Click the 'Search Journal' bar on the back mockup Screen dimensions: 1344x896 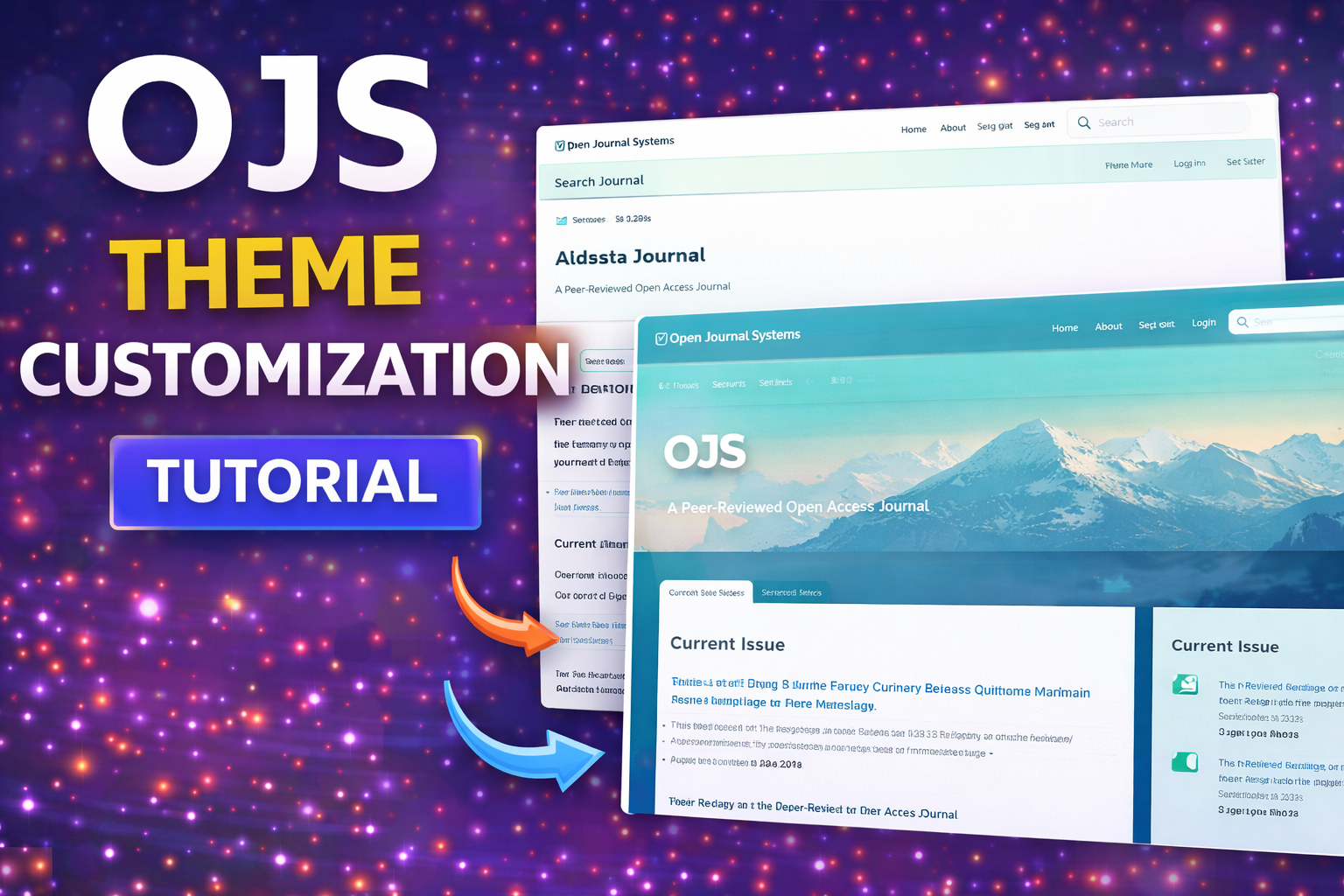[599, 181]
